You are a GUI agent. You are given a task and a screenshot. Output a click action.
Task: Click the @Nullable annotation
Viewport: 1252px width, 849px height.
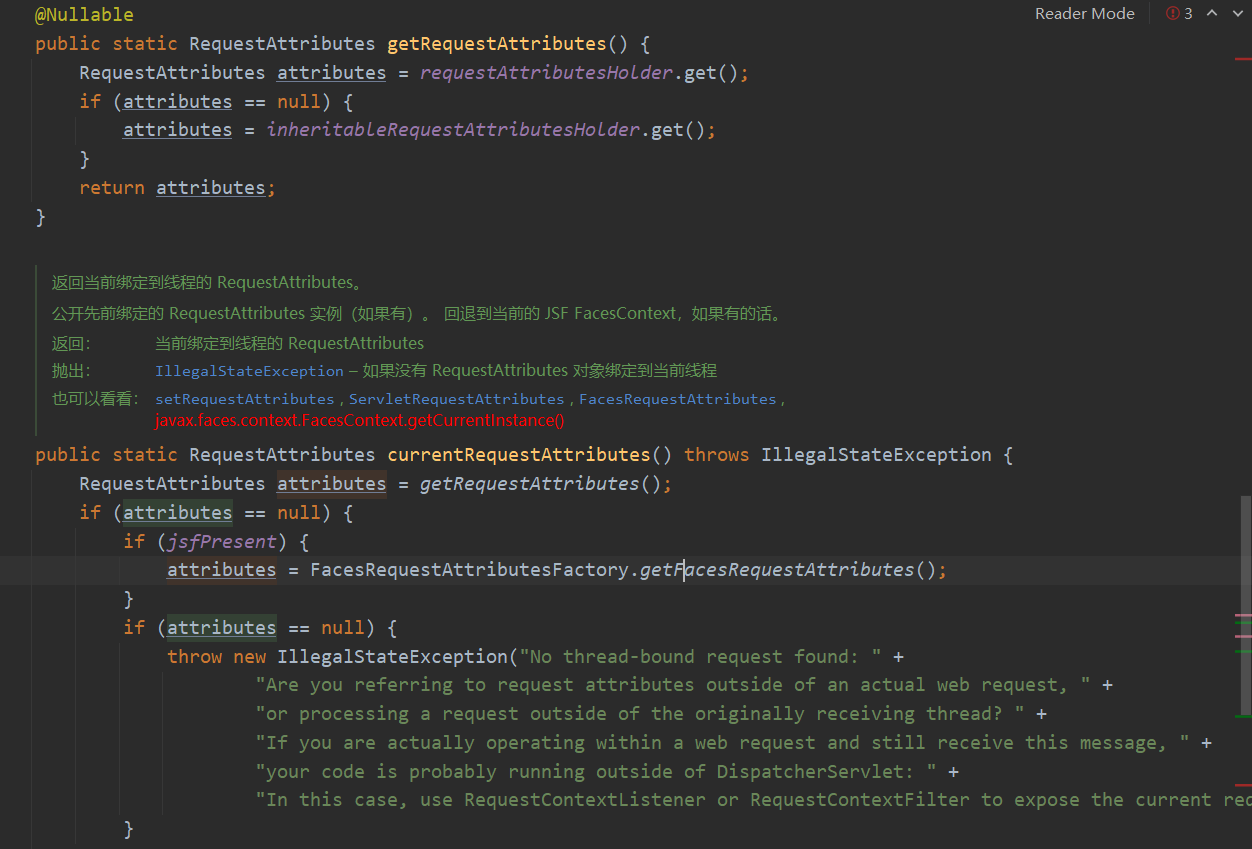pos(84,15)
